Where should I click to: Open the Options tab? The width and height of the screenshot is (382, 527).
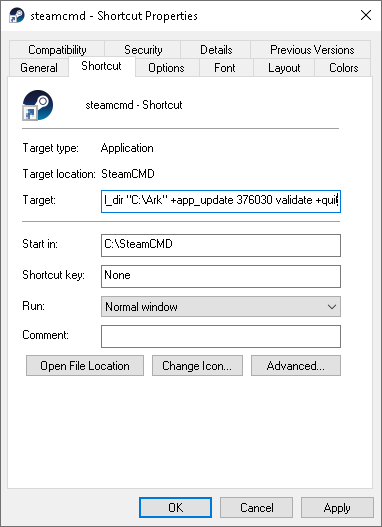click(x=166, y=68)
